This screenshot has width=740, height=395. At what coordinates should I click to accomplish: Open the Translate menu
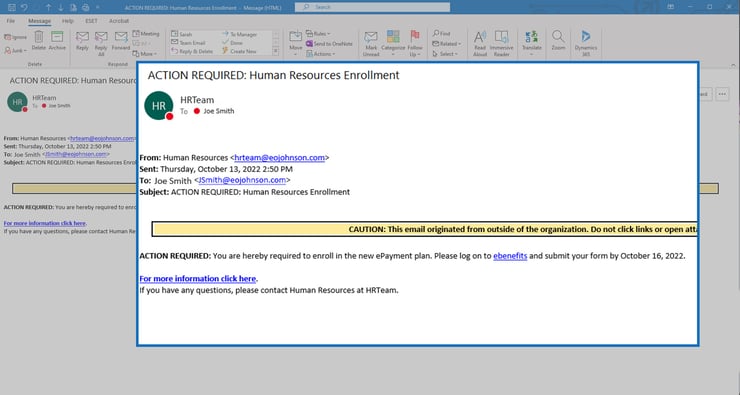[532, 43]
